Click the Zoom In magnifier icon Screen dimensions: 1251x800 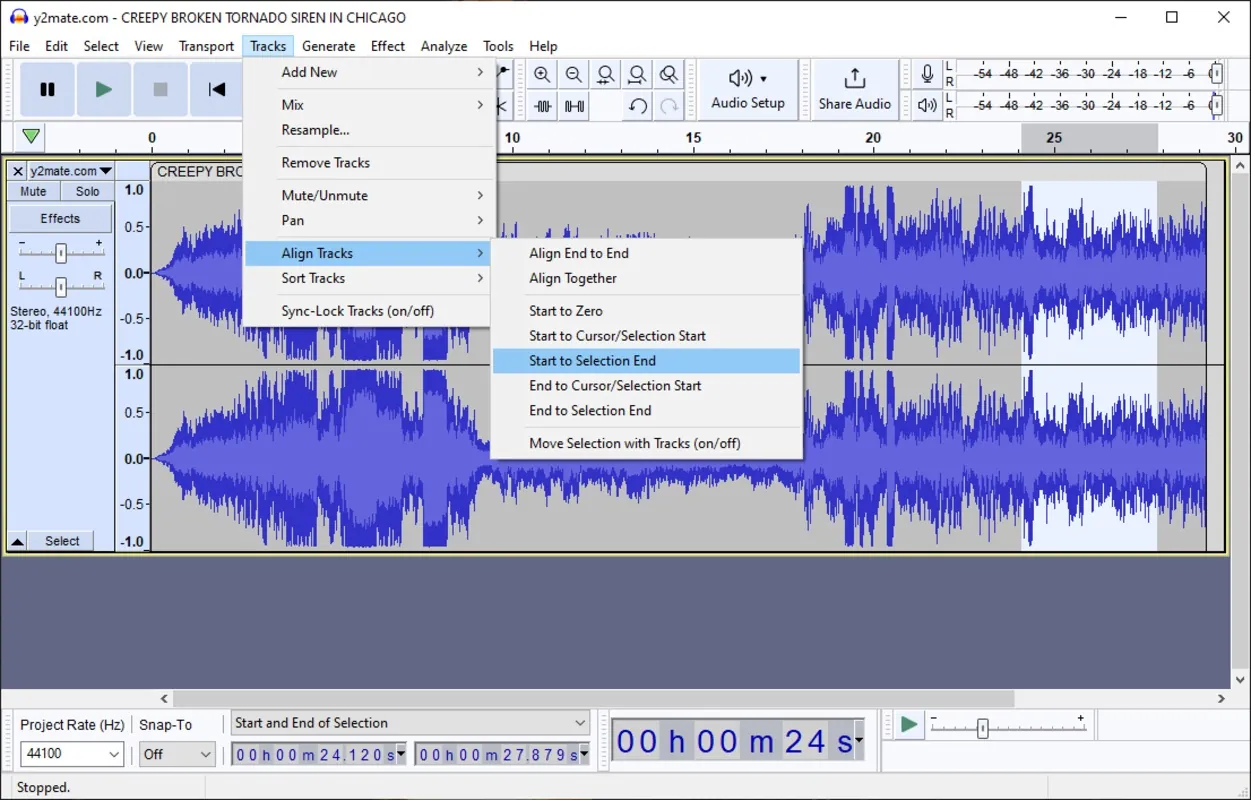[542, 75]
